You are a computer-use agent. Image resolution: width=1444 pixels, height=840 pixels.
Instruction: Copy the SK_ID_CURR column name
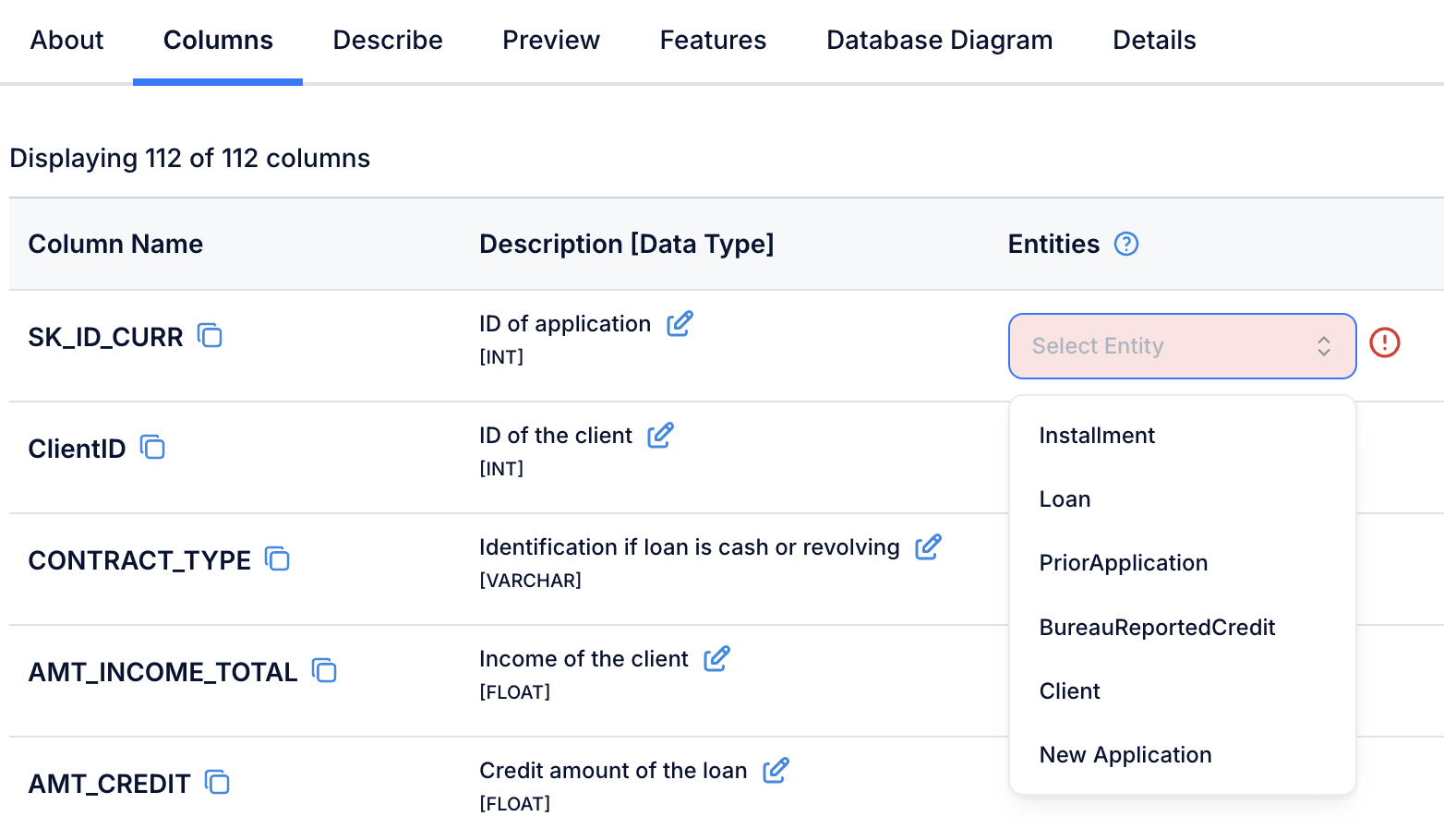[x=211, y=336]
